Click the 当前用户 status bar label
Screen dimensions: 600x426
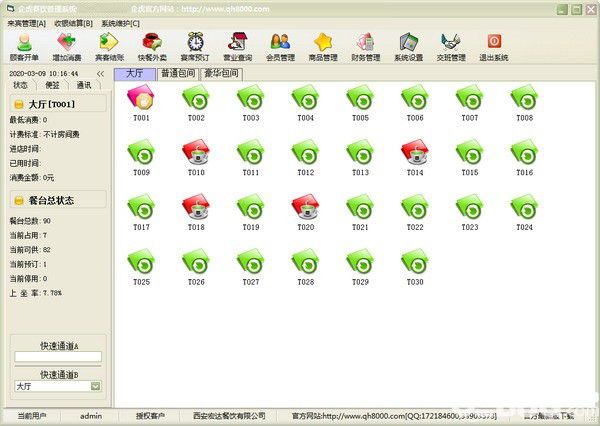click(x=32, y=416)
